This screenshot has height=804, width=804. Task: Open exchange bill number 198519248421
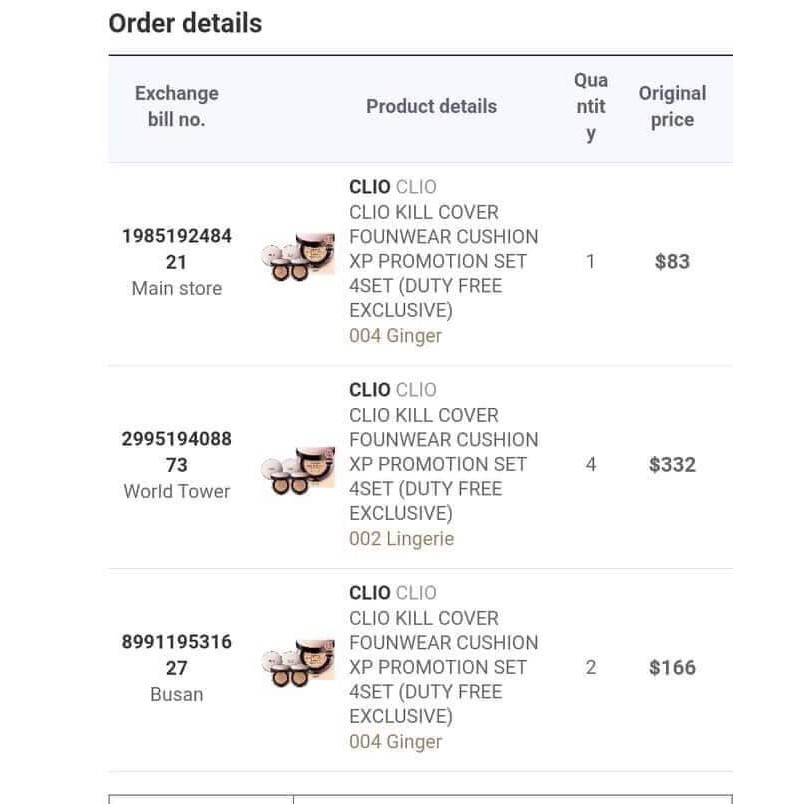click(x=177, y=249)
